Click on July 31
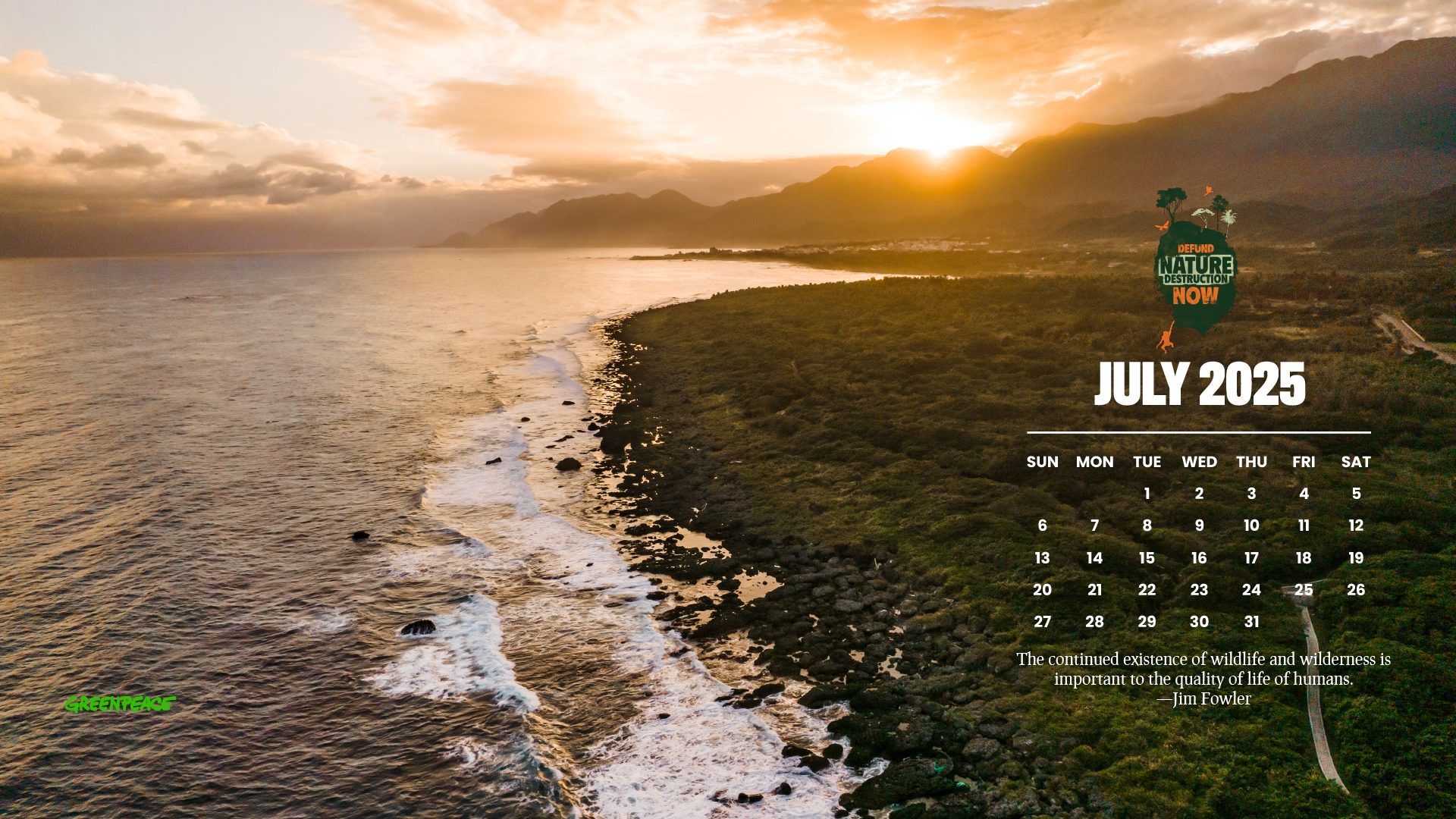1456x819 pixels. click(x=1251, y=622)
